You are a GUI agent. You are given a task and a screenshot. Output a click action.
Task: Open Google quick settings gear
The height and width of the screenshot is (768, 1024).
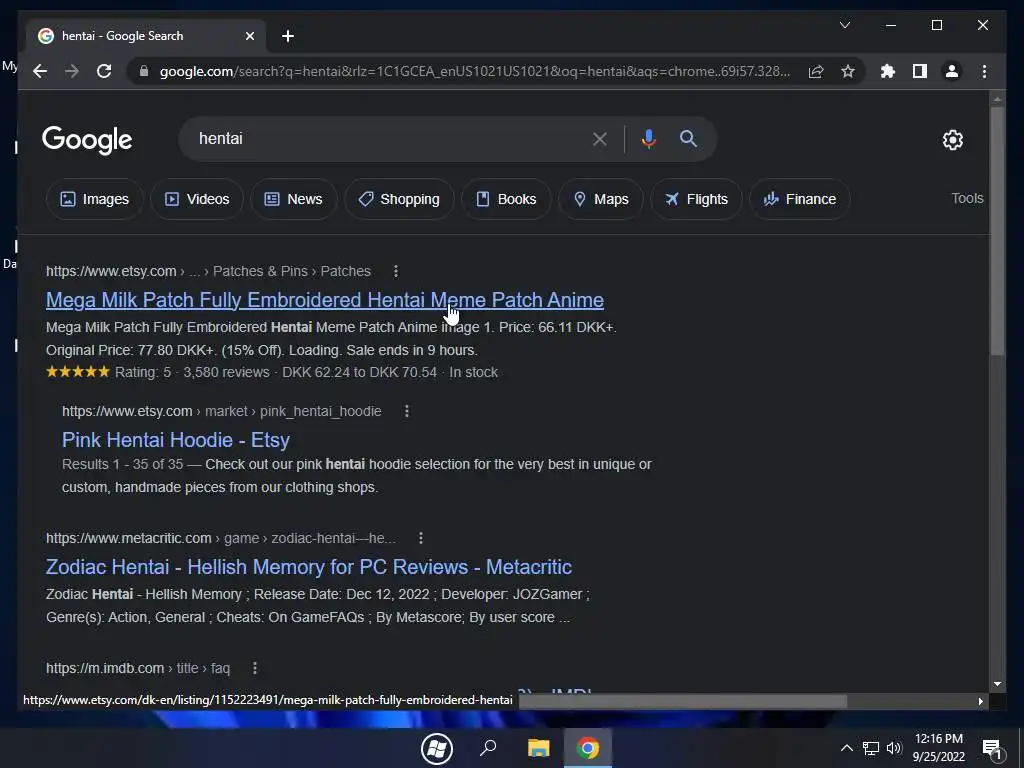point(952,140)
